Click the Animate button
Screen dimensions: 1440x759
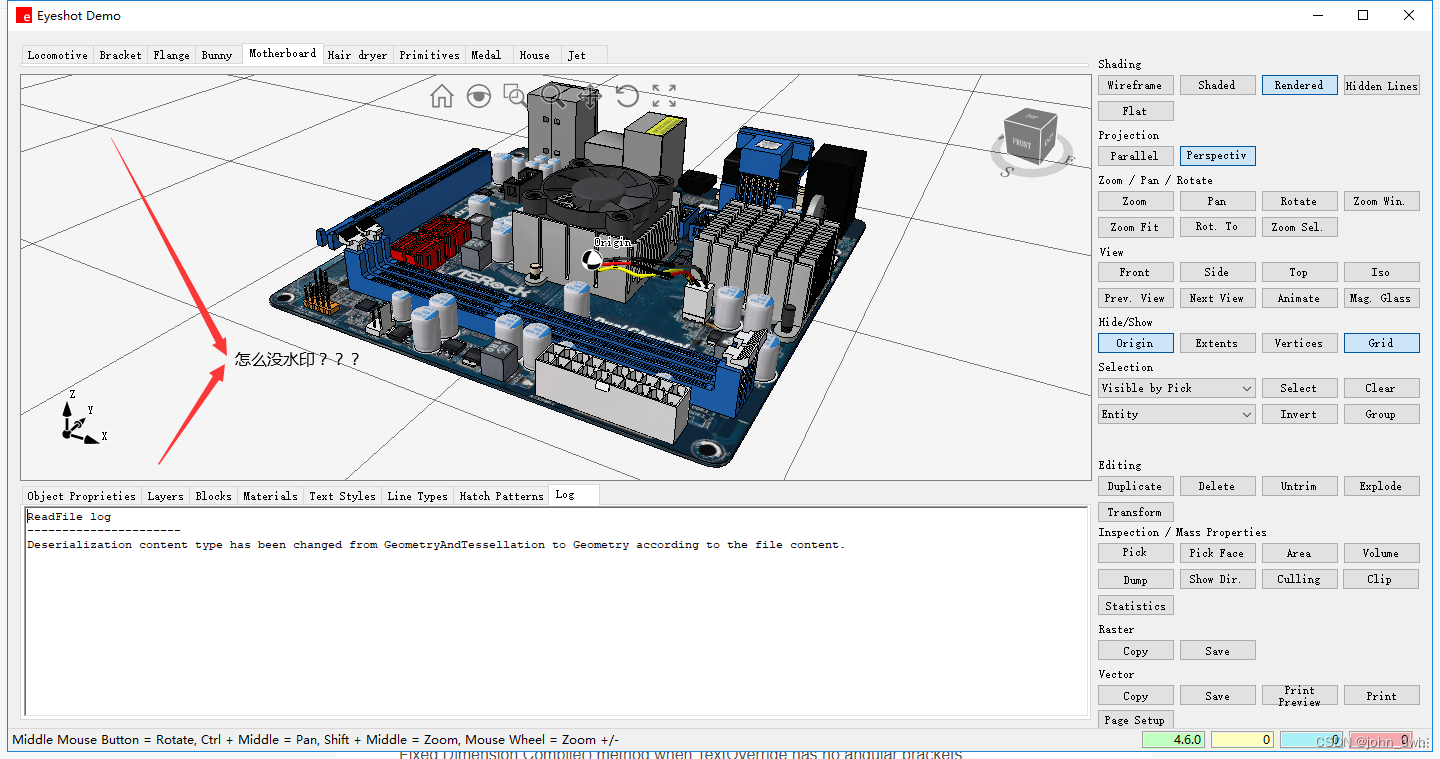(1299, 298)
